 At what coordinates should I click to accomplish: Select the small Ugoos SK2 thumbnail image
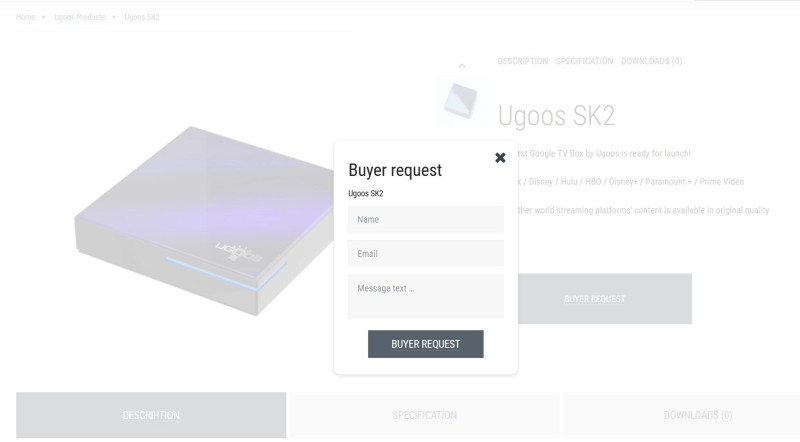[461, 101]
